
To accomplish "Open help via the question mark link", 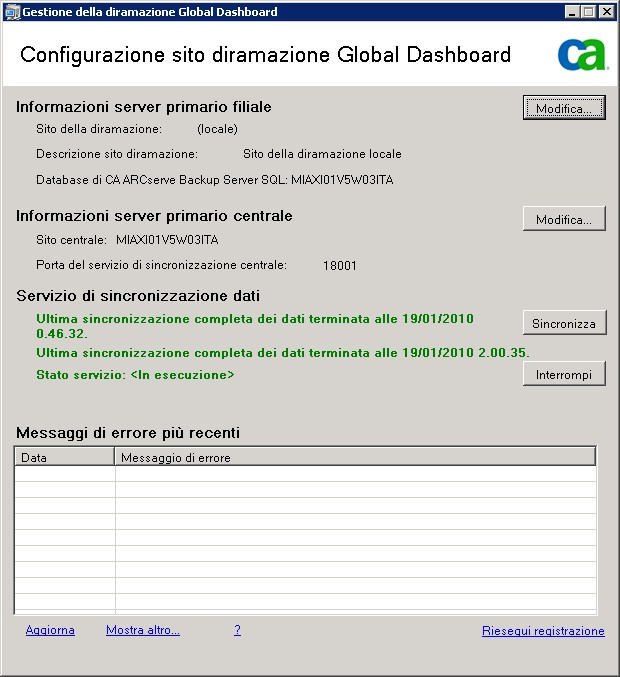I will coord(237,630).
